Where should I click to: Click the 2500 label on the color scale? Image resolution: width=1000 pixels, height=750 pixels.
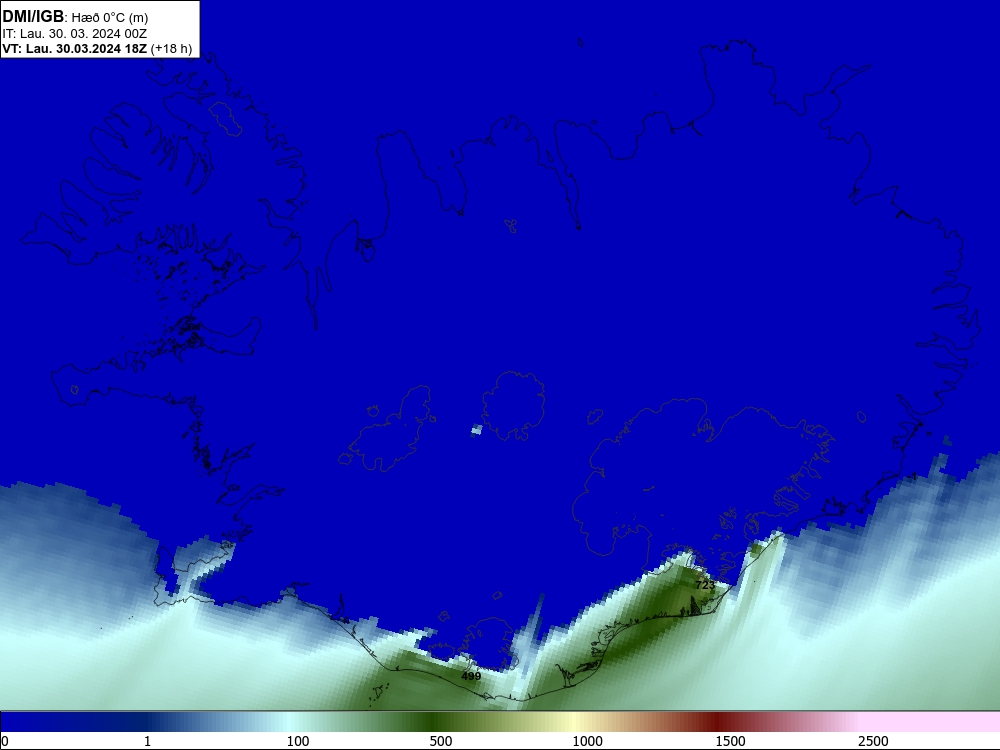click(873, 741)
